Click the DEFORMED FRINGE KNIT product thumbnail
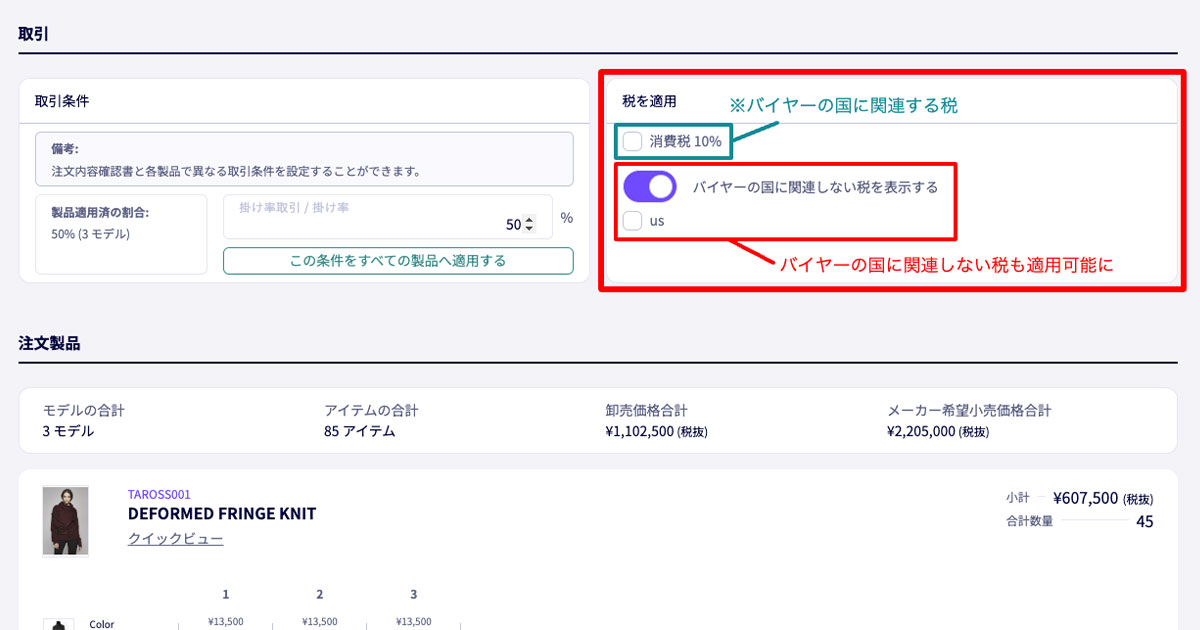 [65, 521]
